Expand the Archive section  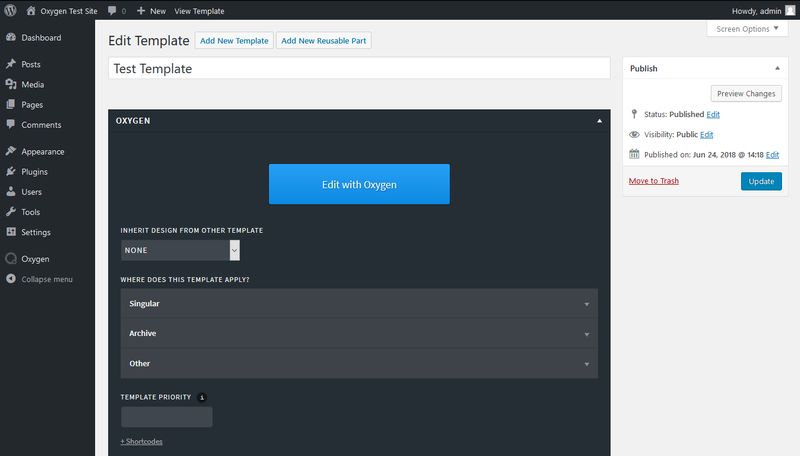pos(359,333)
